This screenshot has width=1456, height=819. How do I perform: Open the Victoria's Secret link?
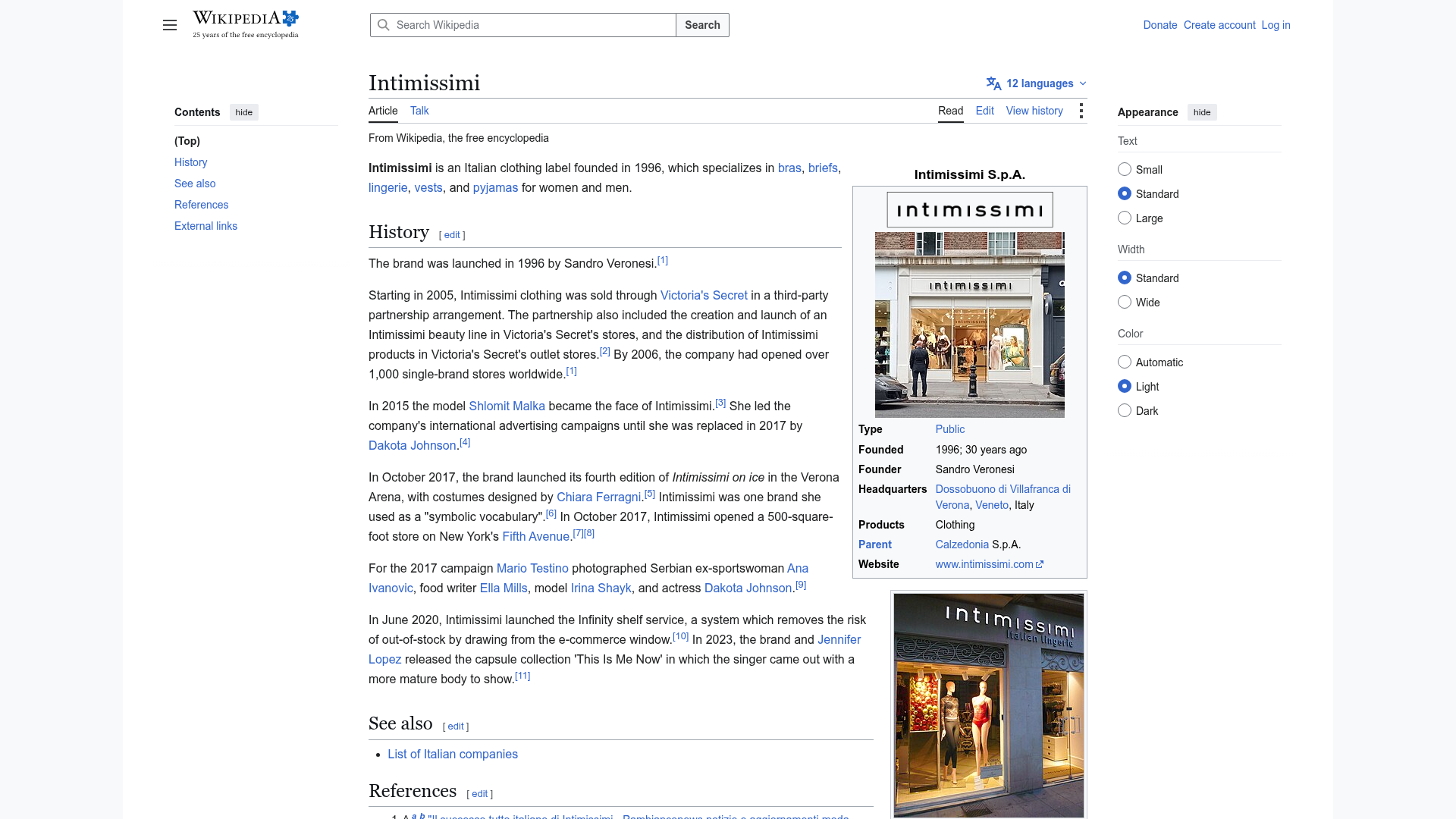(704, 295)
